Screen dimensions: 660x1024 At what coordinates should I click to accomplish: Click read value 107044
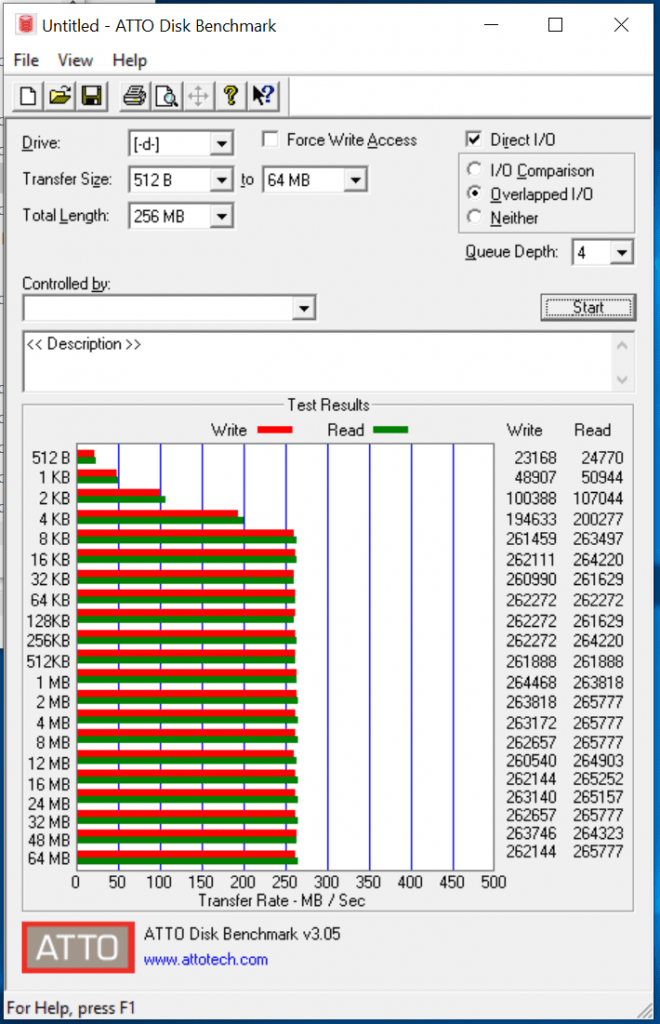point(599,498)
